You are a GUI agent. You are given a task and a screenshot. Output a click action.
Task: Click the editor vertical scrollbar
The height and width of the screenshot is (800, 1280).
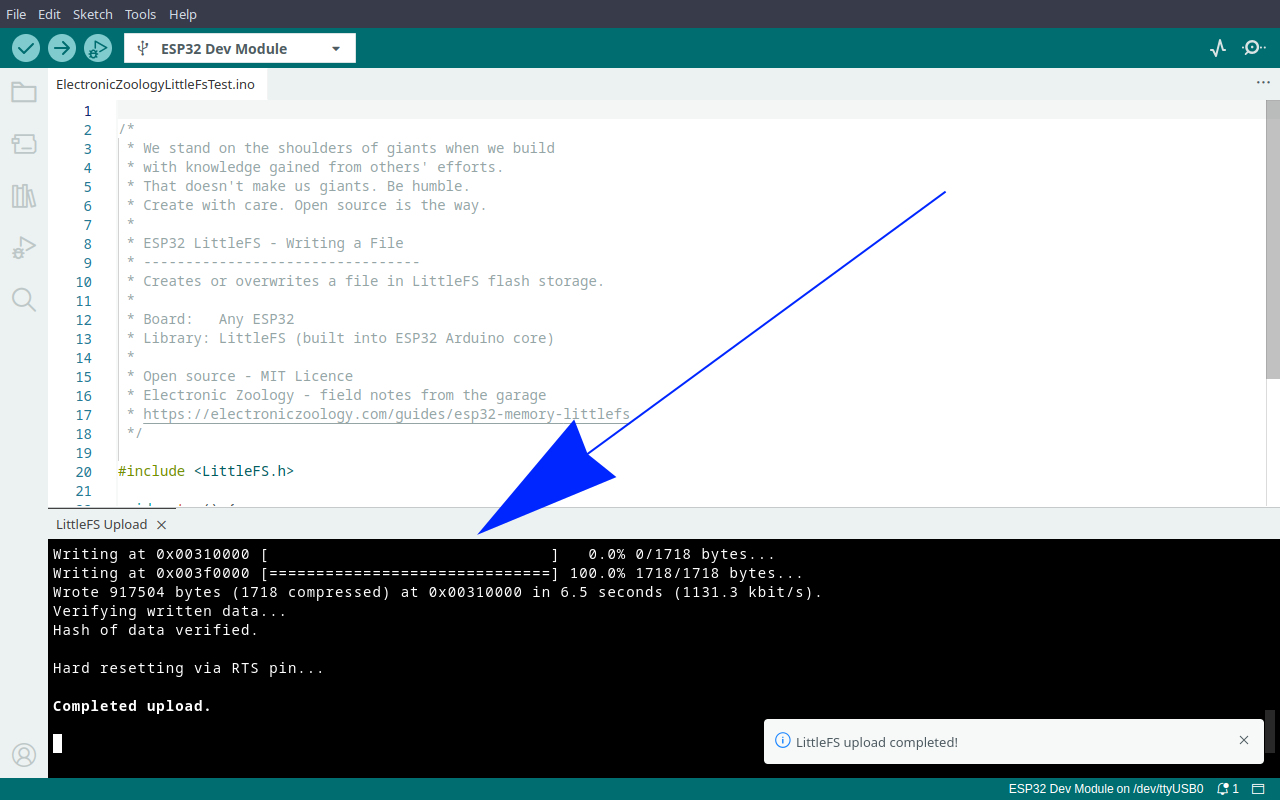coord(1273,239)
